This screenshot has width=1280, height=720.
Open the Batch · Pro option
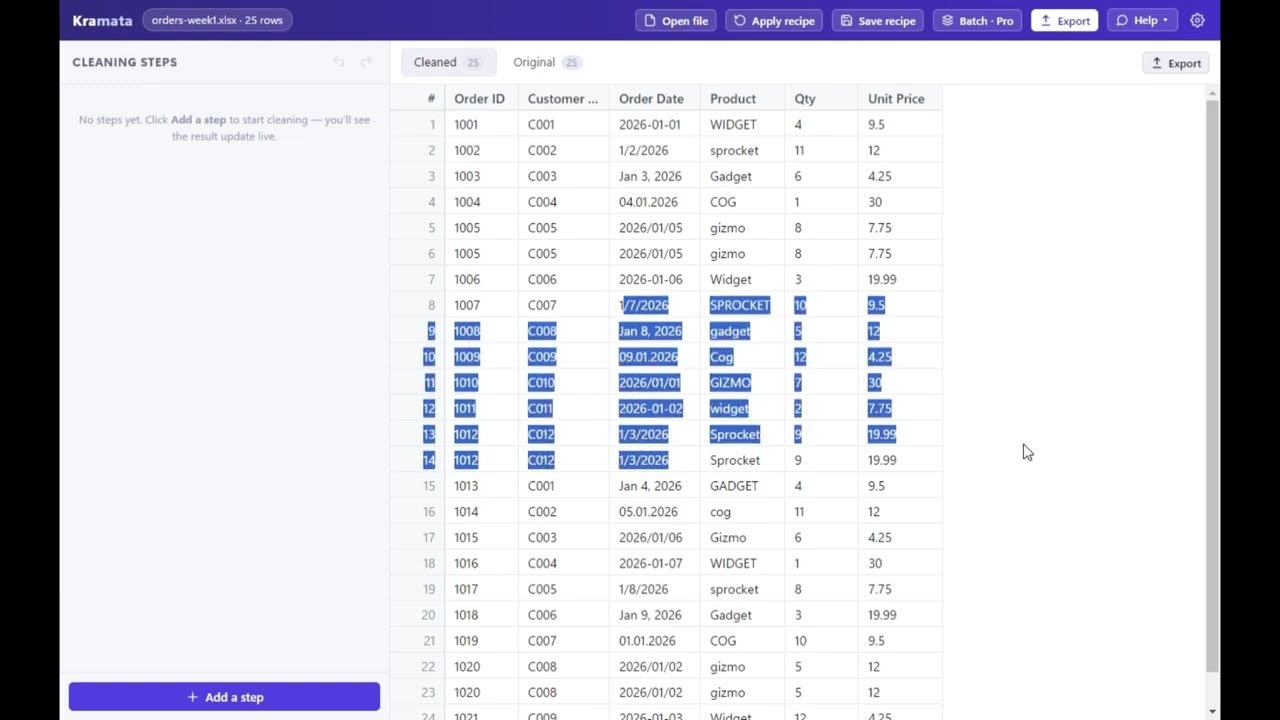[x=977, y=20]
